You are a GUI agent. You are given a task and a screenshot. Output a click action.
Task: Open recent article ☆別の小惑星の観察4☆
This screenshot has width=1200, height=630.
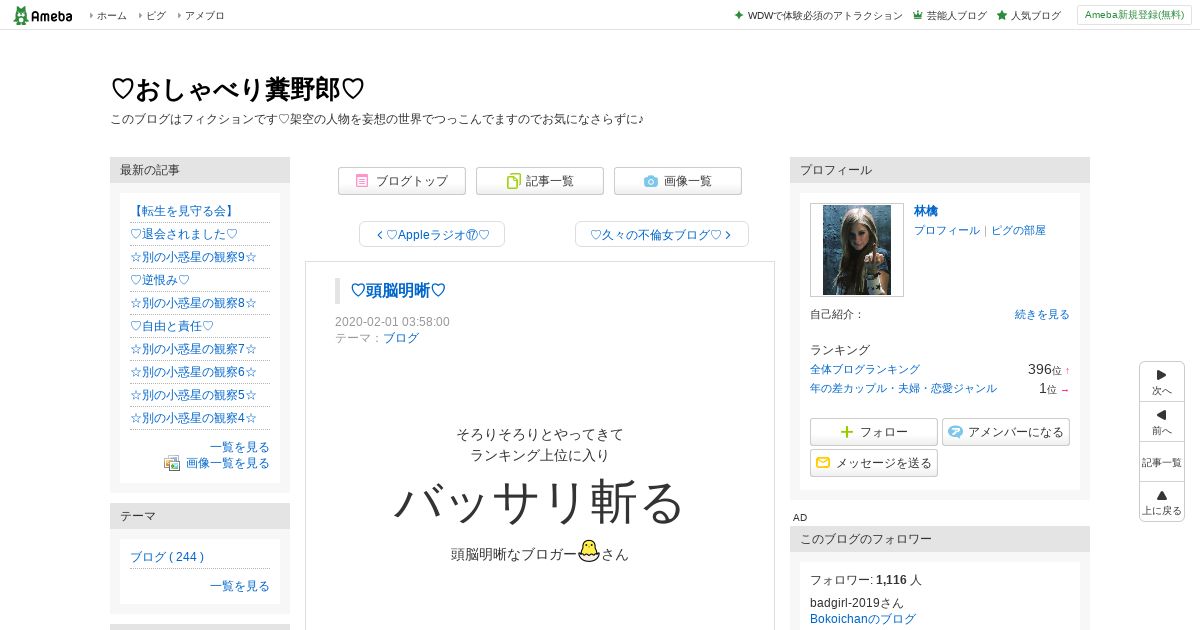point(193,418)
